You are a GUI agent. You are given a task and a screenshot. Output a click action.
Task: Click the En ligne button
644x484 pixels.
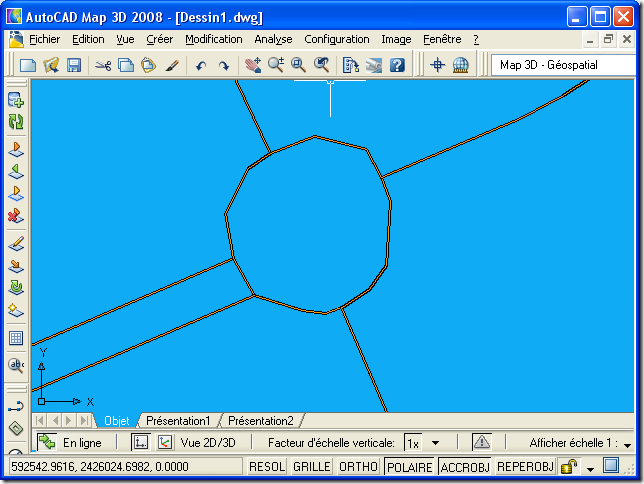tap(70, 442)
